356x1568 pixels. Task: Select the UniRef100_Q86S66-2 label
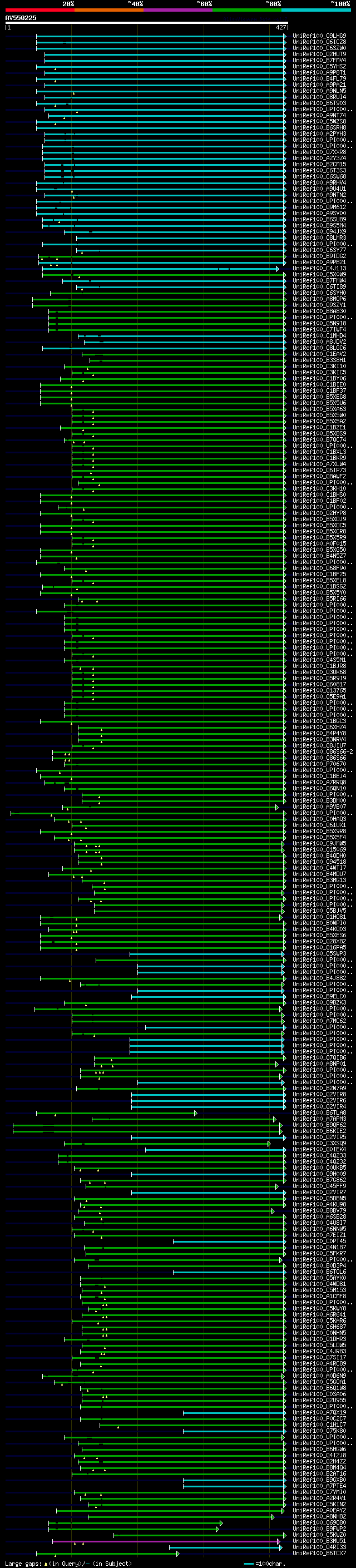point(323,752)
